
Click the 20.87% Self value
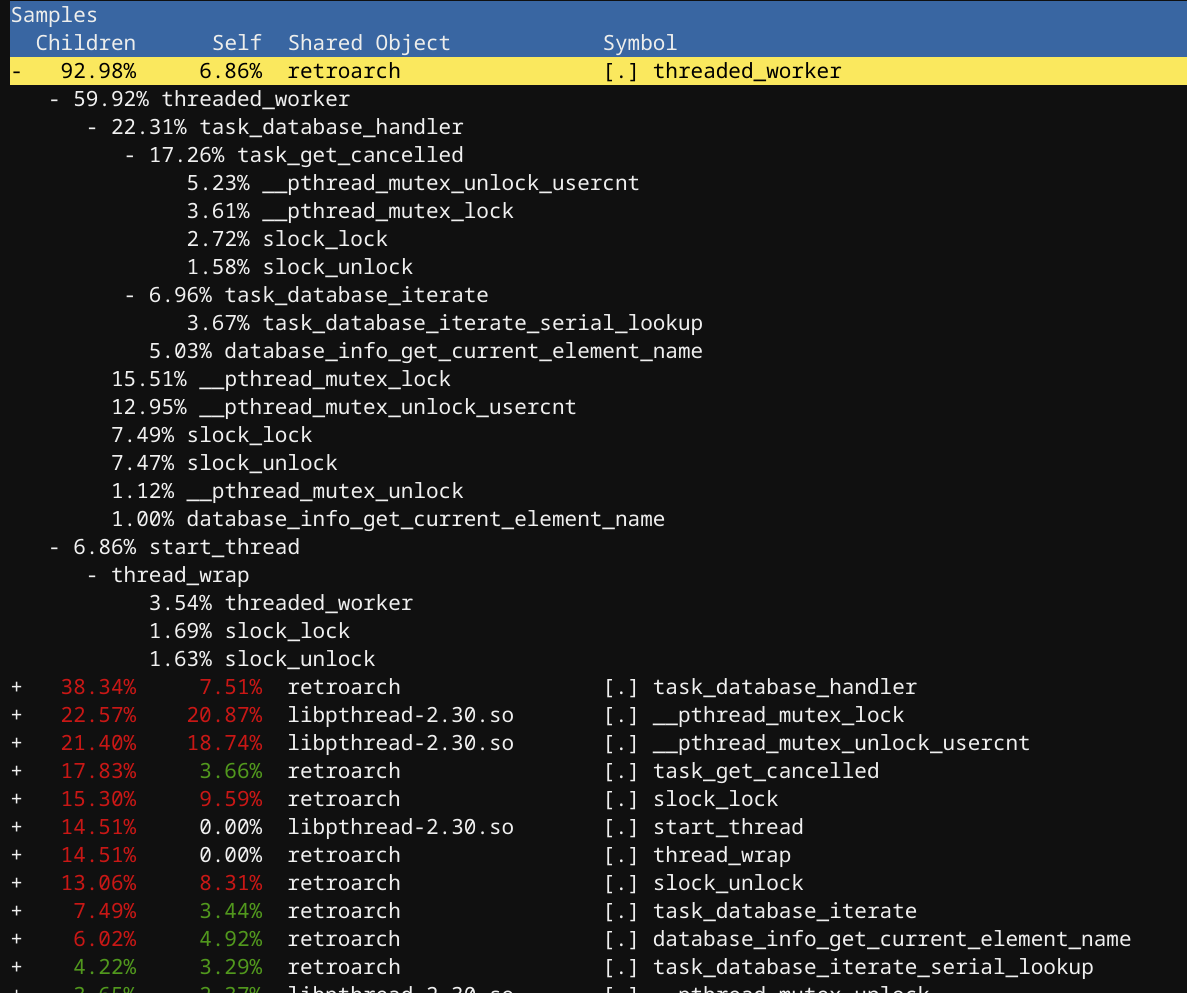[225, 715]
